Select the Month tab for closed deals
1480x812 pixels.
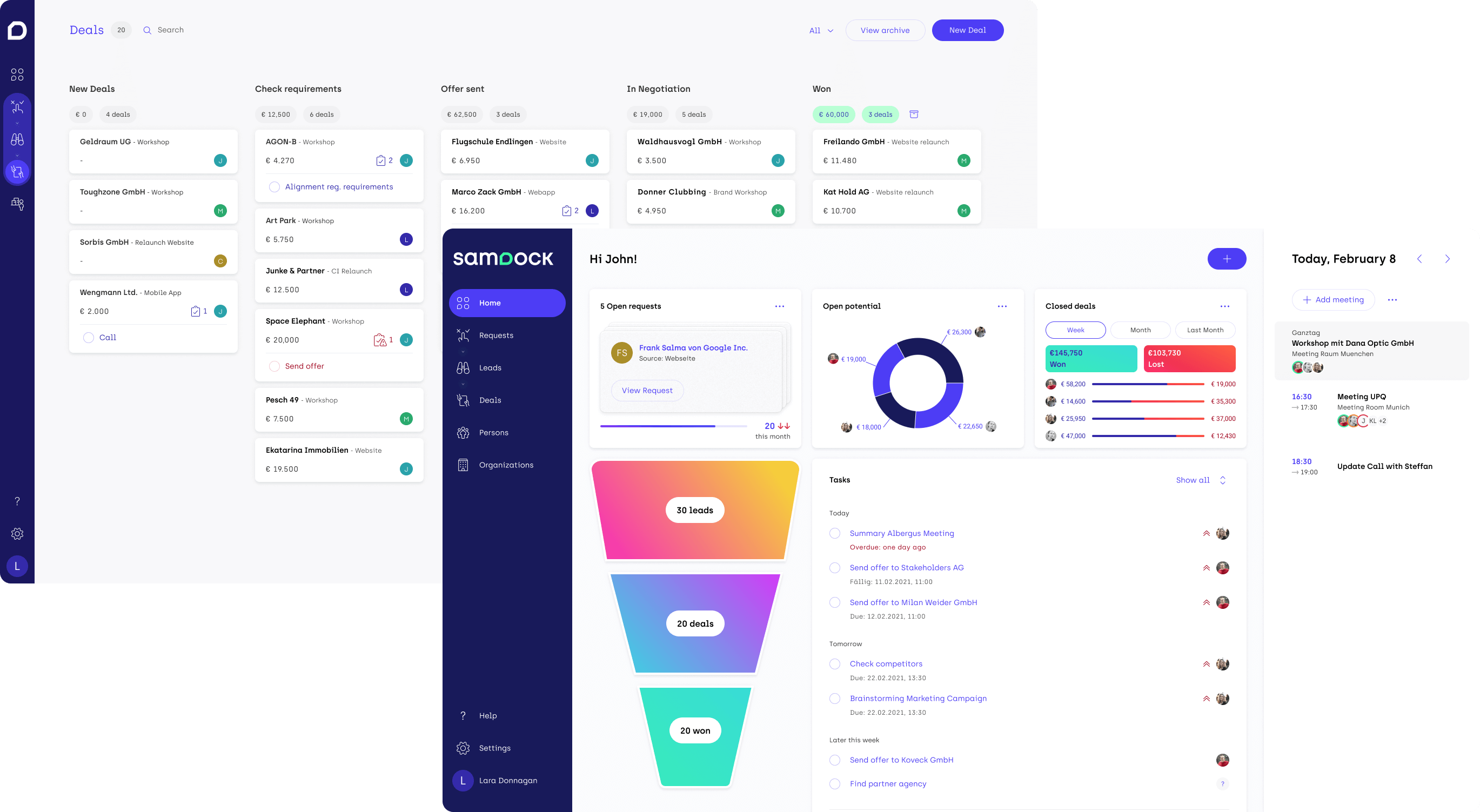click(1140, 330)
